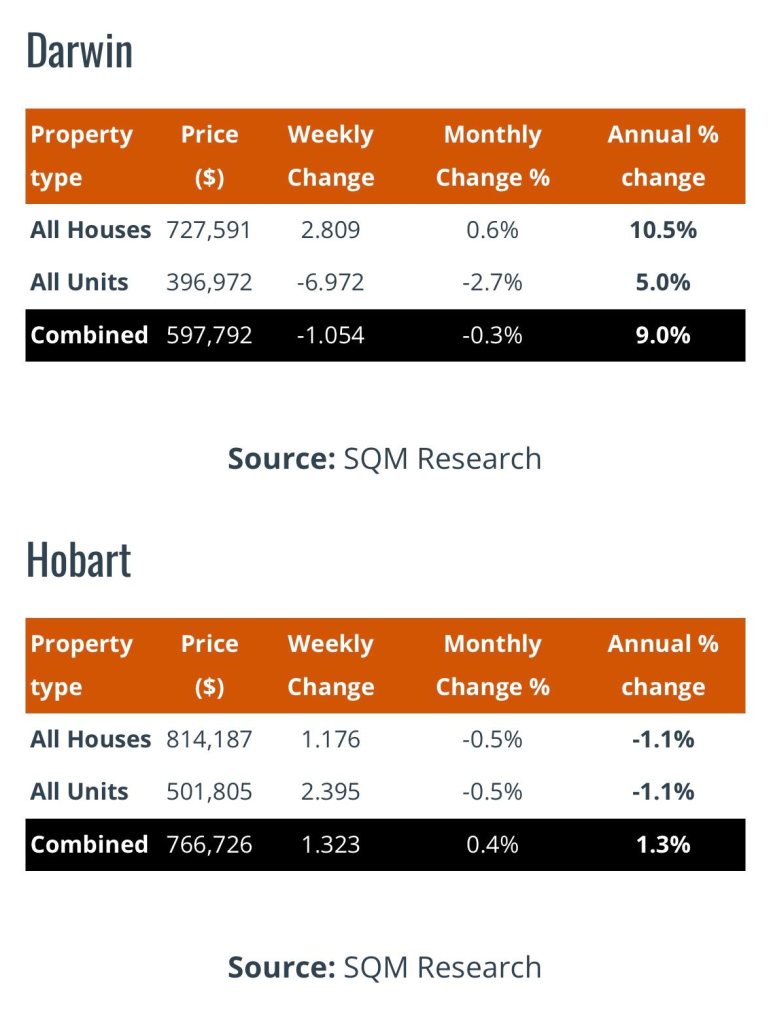Viewport: 771px width, 1024px height.
Task: Select Darwin combined annual change 9.0%
Action: [x=662, y=335]
